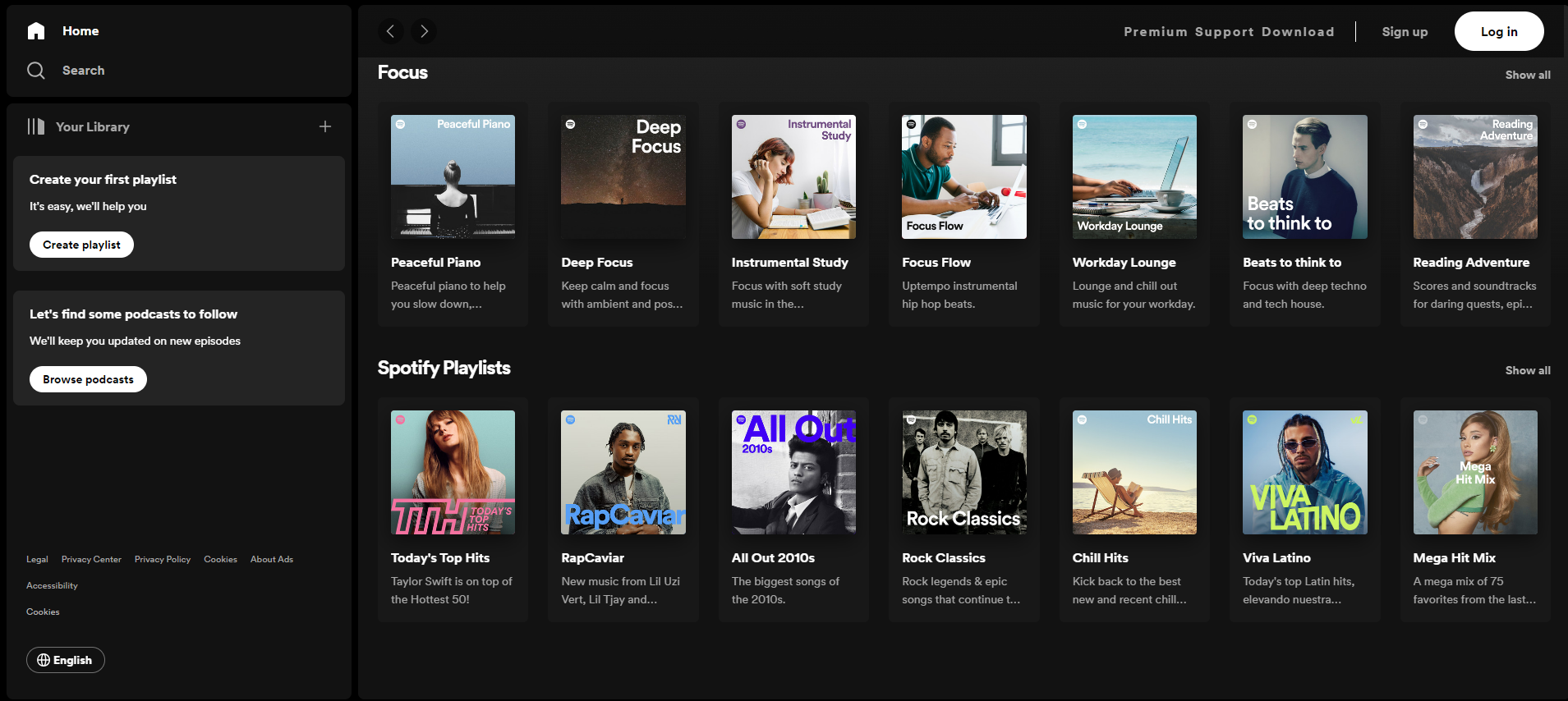Click the Search label in the sidebar
The height and width of the screenshot is (701, 1568).
click(84, 71)
